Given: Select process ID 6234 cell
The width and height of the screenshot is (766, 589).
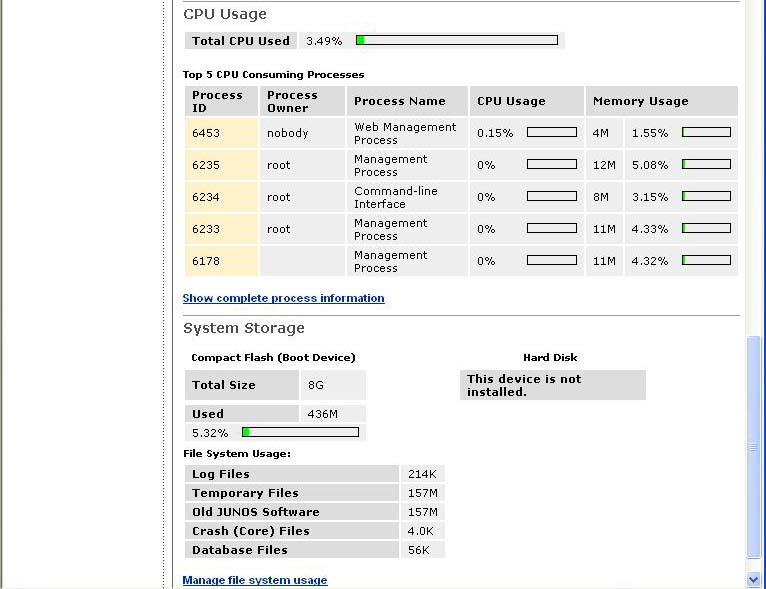Looking at the screenshot, I should (x=221, y=197).
